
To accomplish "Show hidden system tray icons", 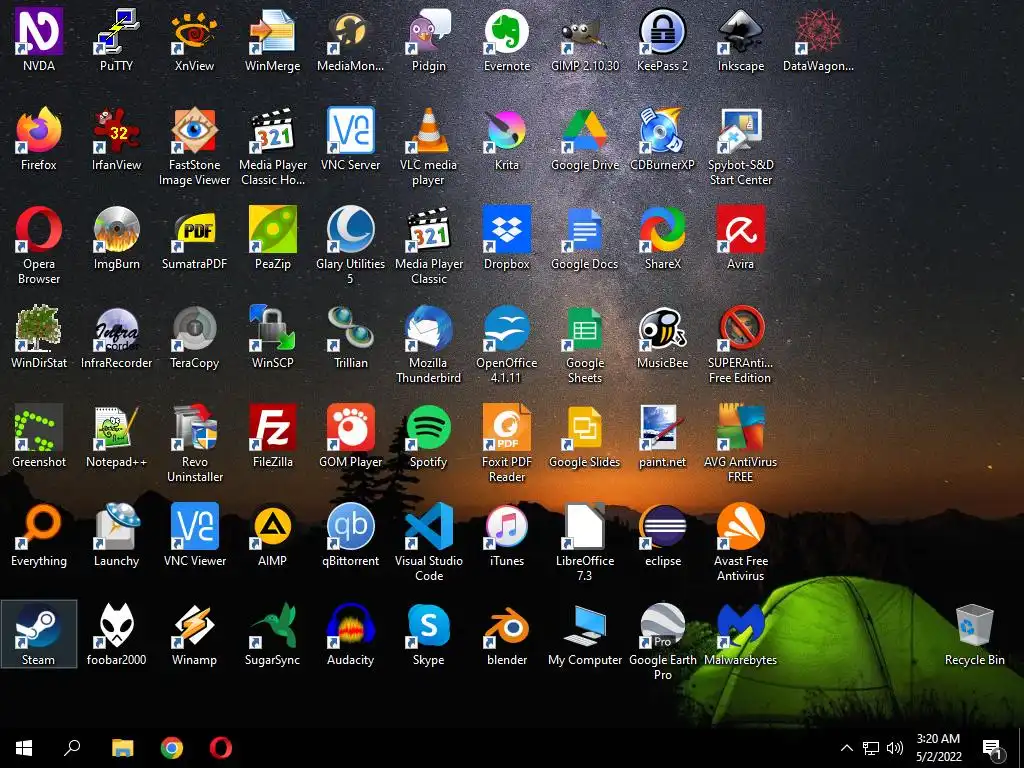I will point(846,748).
